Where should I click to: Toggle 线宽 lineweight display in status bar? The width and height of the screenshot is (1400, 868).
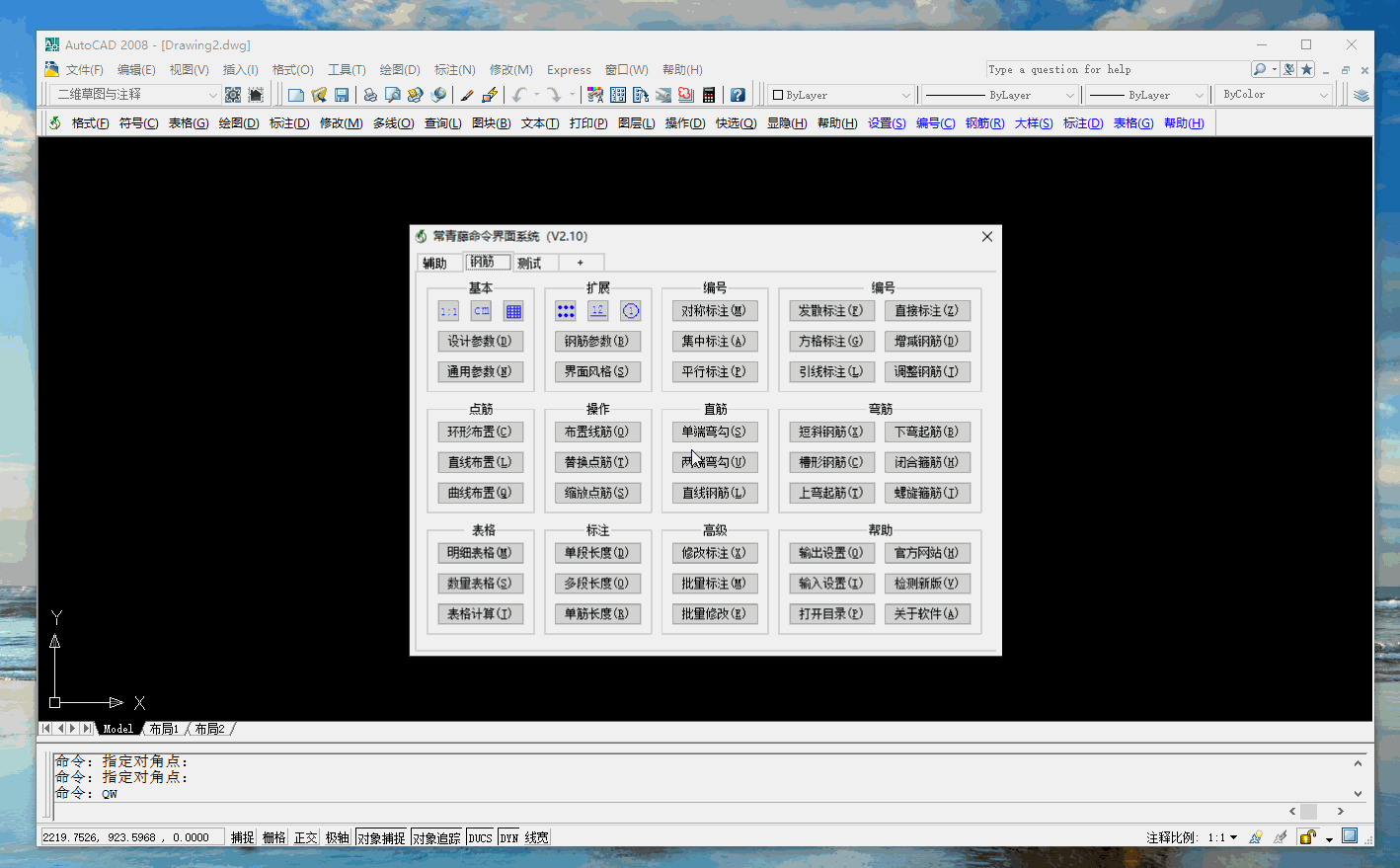pyautogui.click(x=536, y=837)
